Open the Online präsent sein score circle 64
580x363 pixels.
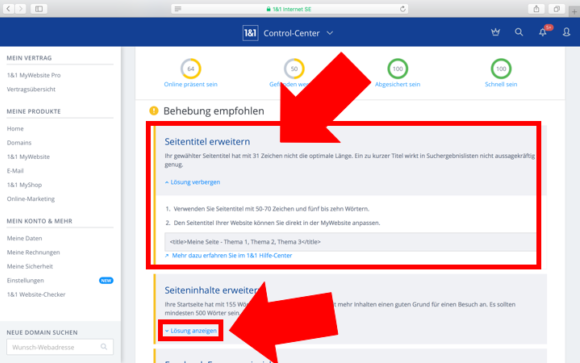pos(190,68)
